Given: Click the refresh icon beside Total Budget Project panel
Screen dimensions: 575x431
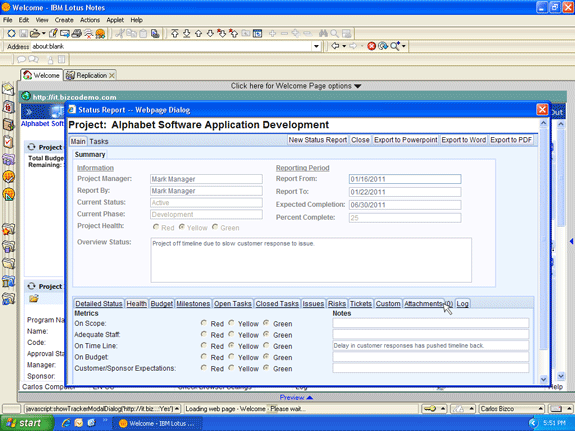Looking at the screenshot, I should click(32, 147).
